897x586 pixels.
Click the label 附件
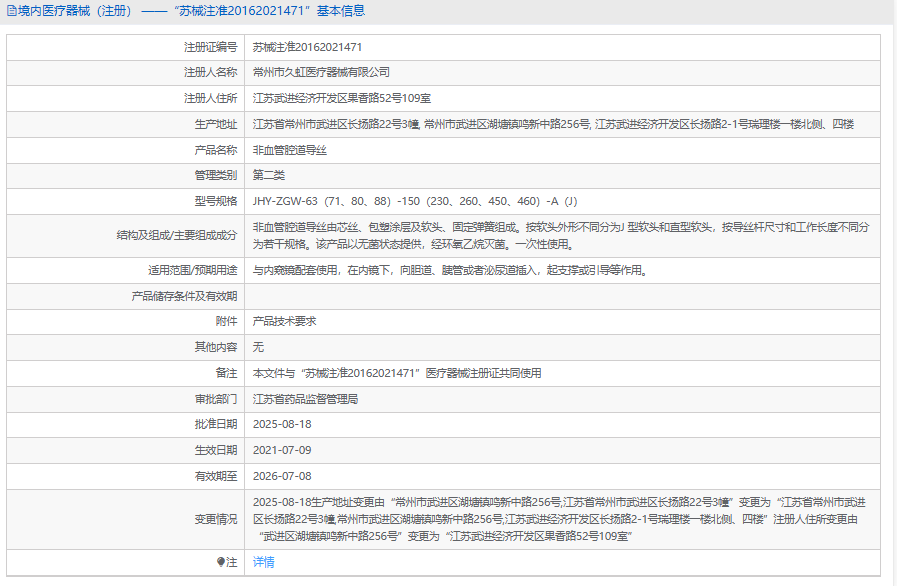(x=226, y=321)
